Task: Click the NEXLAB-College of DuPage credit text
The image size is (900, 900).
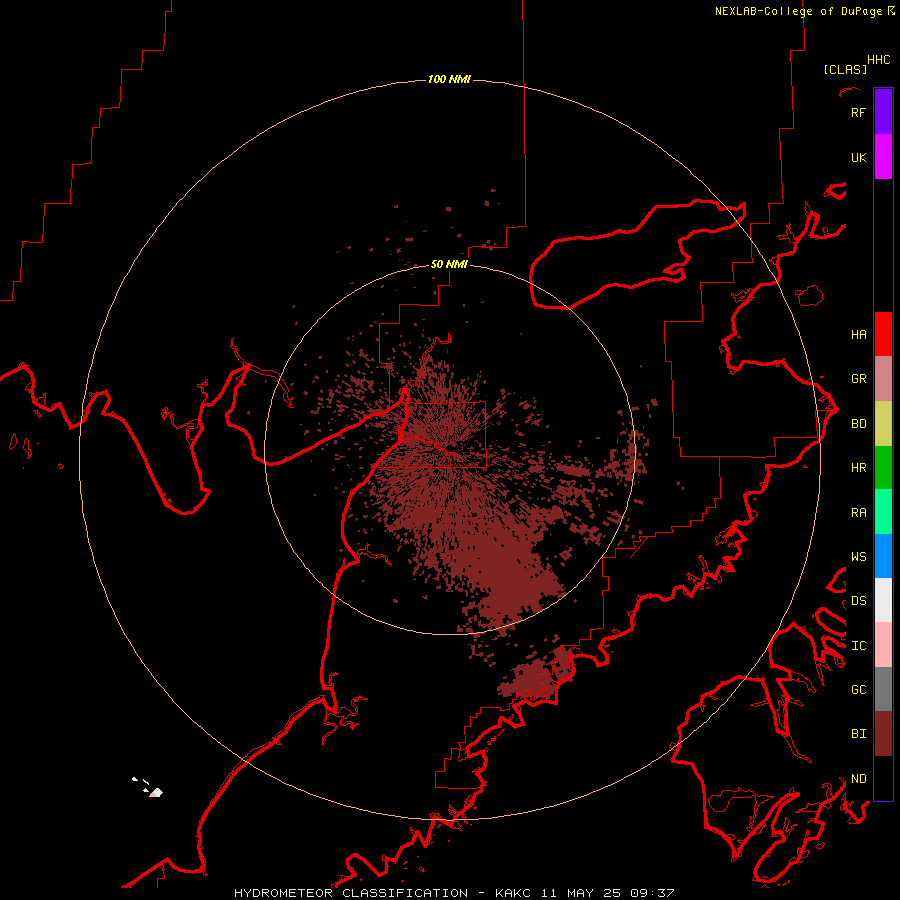Action: pos(798,11)
